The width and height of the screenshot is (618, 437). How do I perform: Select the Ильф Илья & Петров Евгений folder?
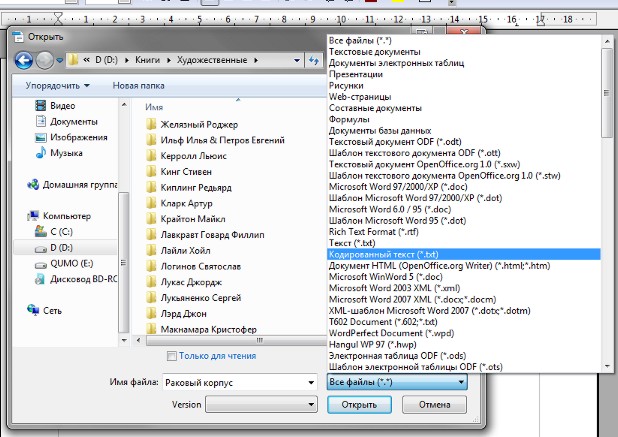click(215, 140)
